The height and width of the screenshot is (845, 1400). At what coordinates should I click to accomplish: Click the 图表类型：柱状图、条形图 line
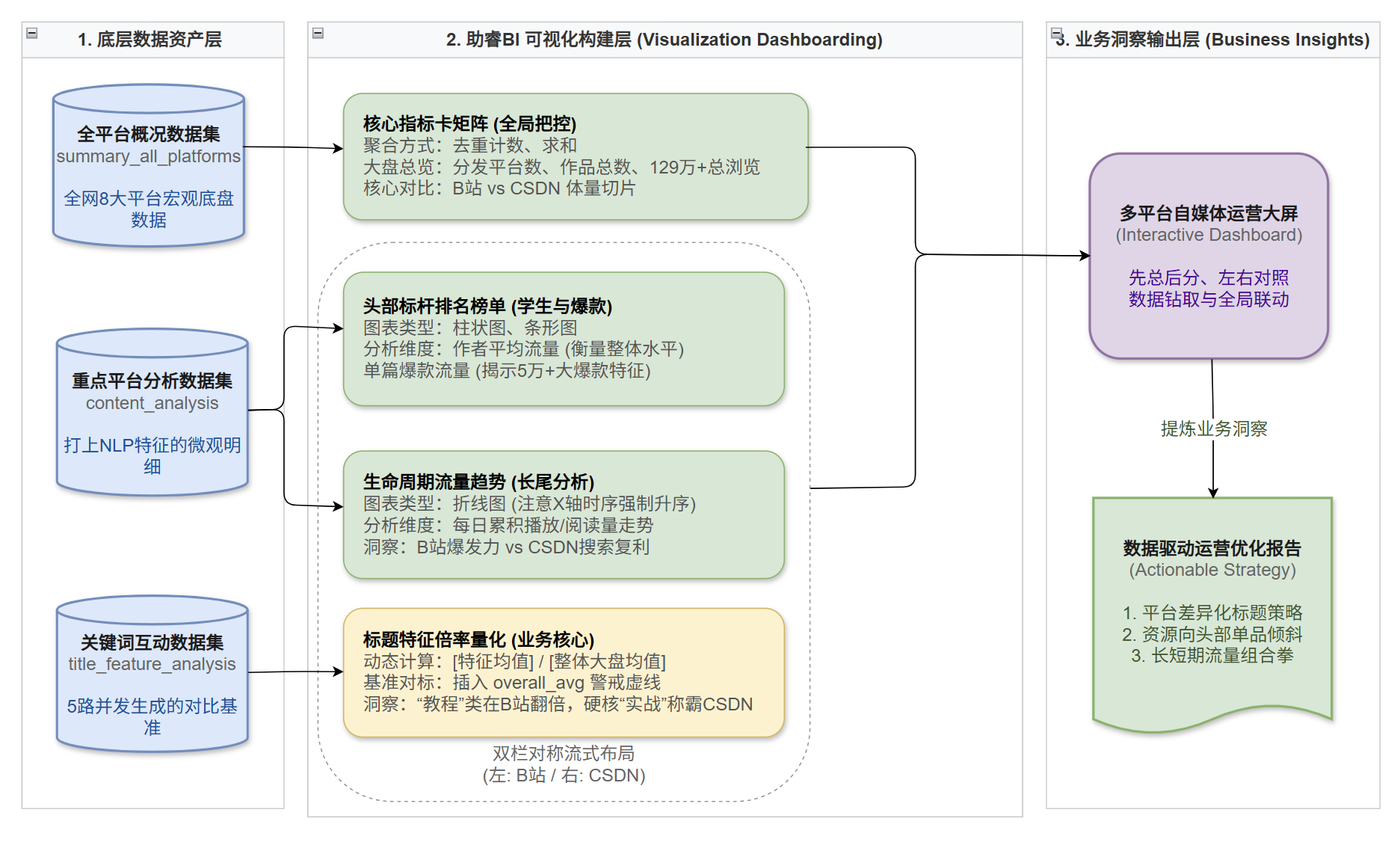(x=470, y=328)
